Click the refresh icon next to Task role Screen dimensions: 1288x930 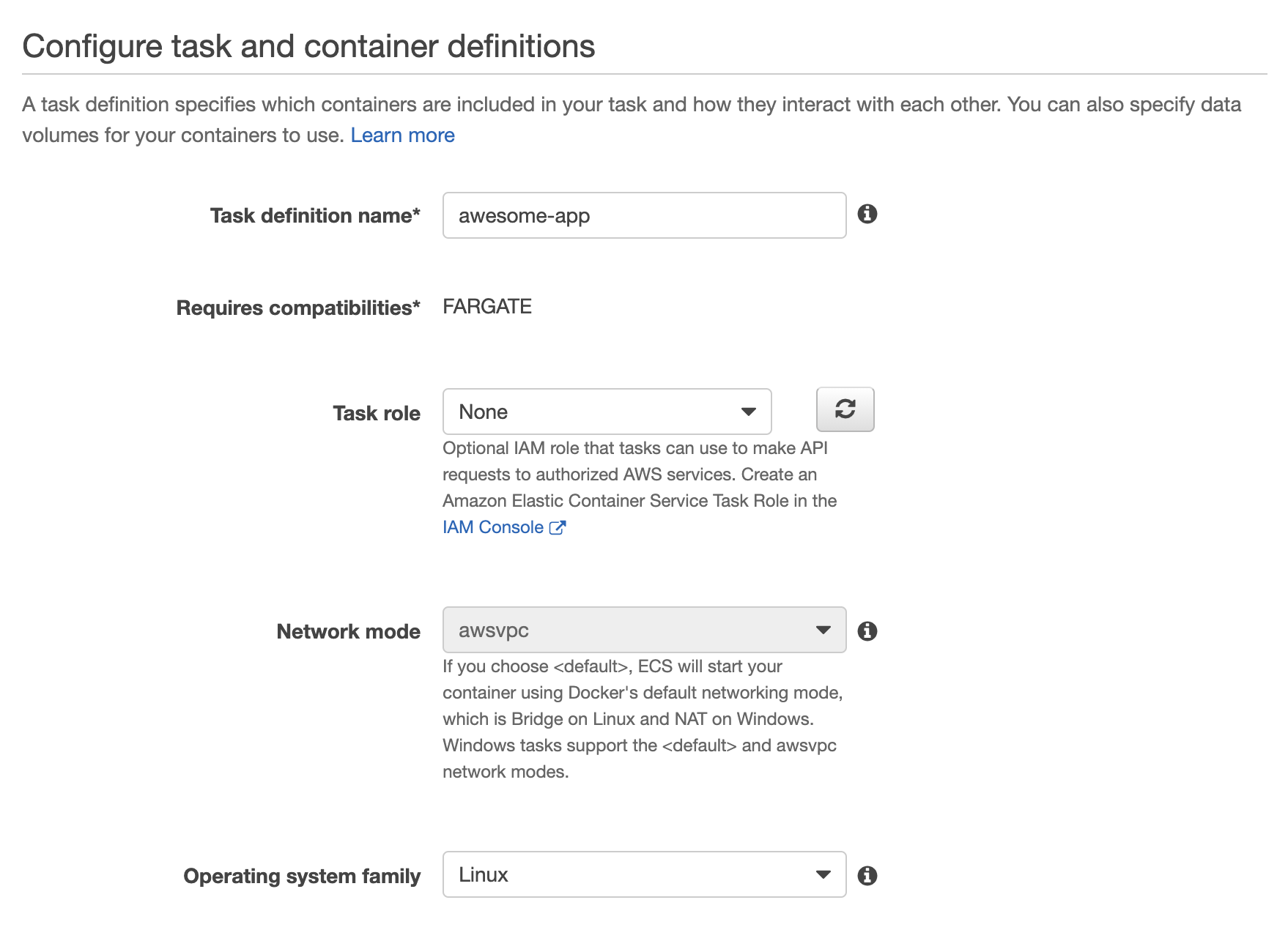[x=845, y=409]
